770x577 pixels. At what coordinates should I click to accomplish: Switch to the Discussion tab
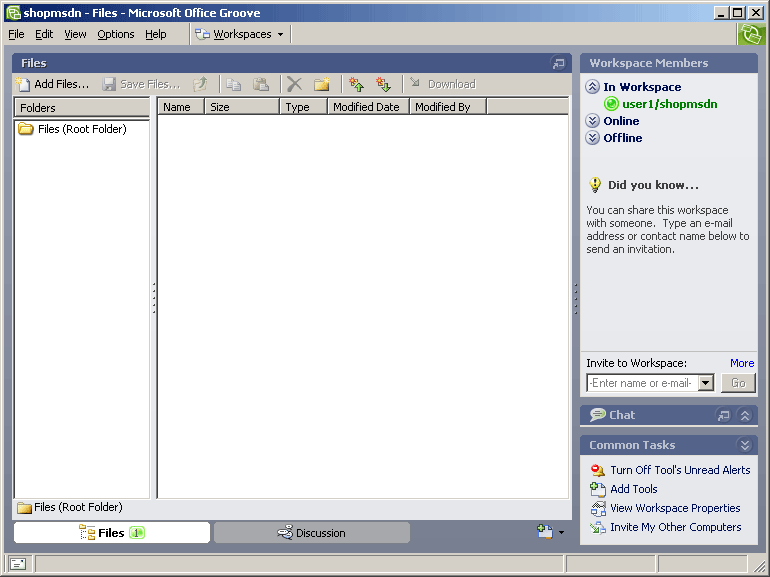[x=312, y=533]
